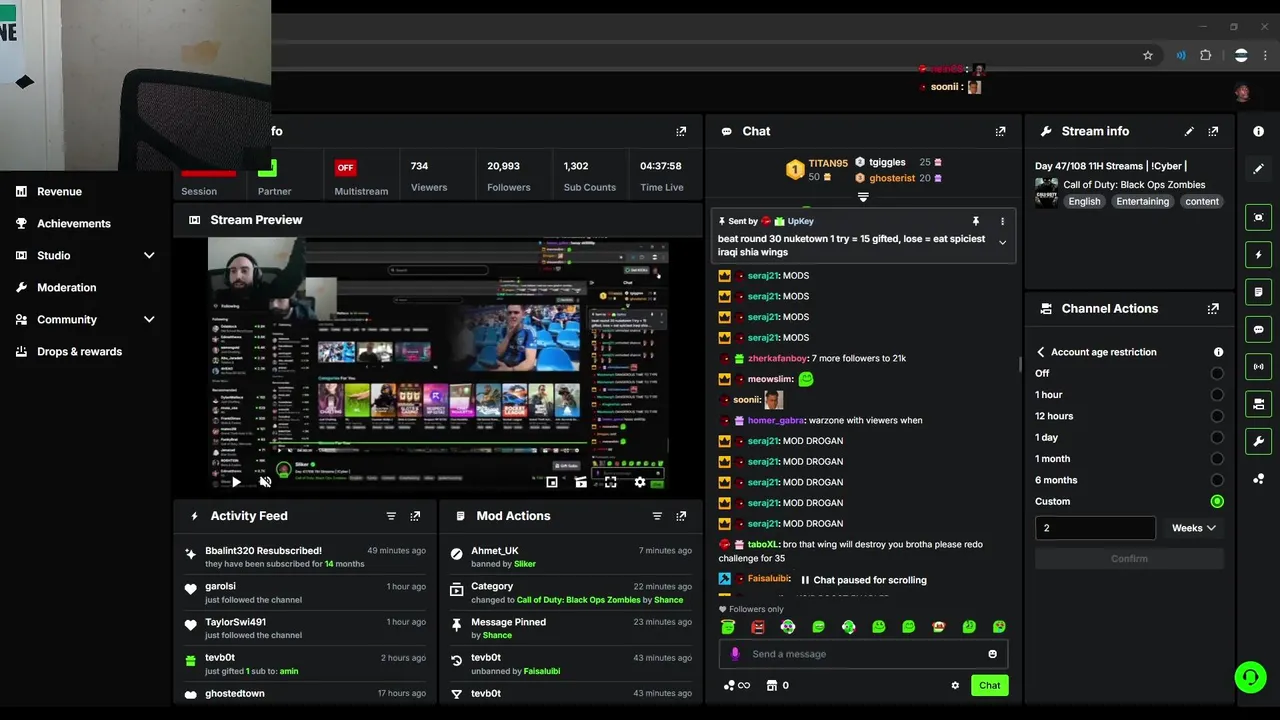This screenshot has width=1280, height=720.
Task: Open stream preview settings gear
Action: [x=640, y=482]
